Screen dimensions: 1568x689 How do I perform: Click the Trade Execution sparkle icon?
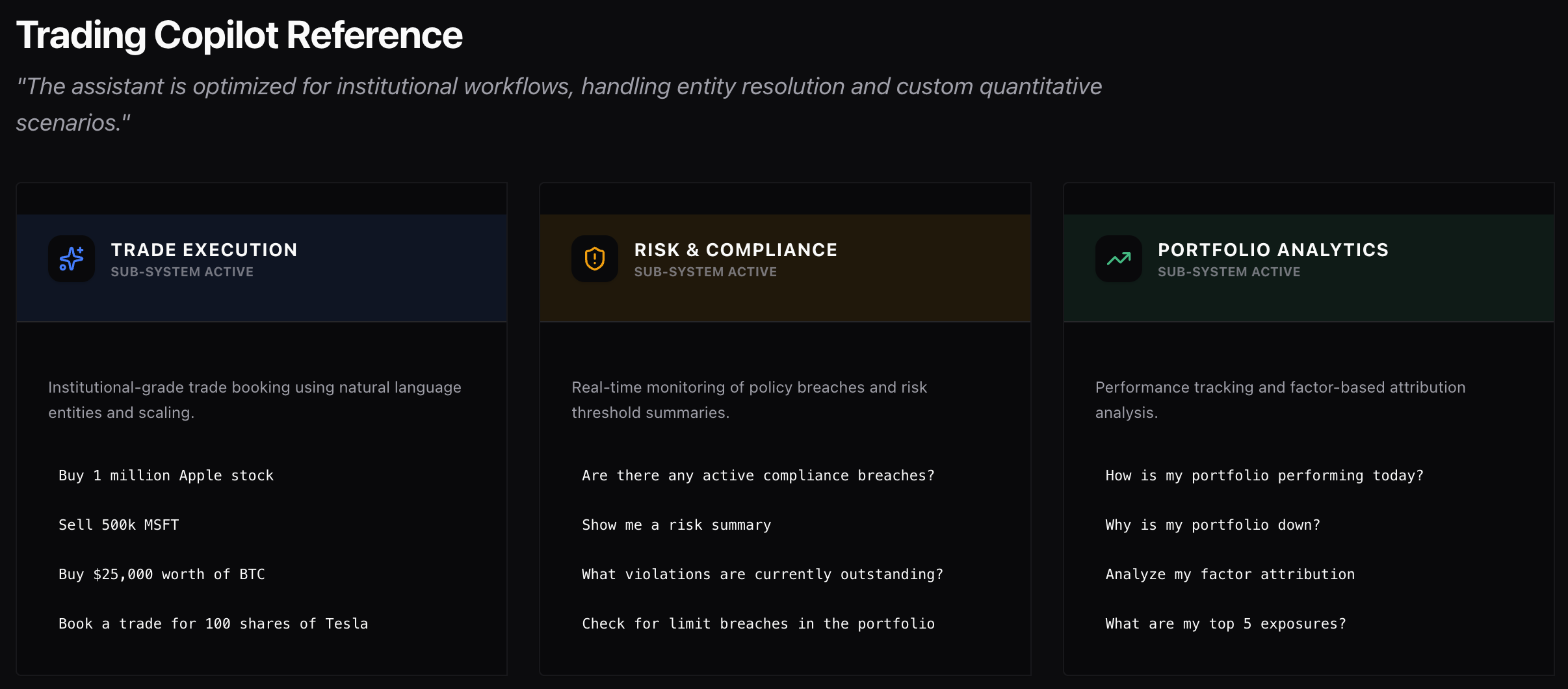tap(72, 259)
